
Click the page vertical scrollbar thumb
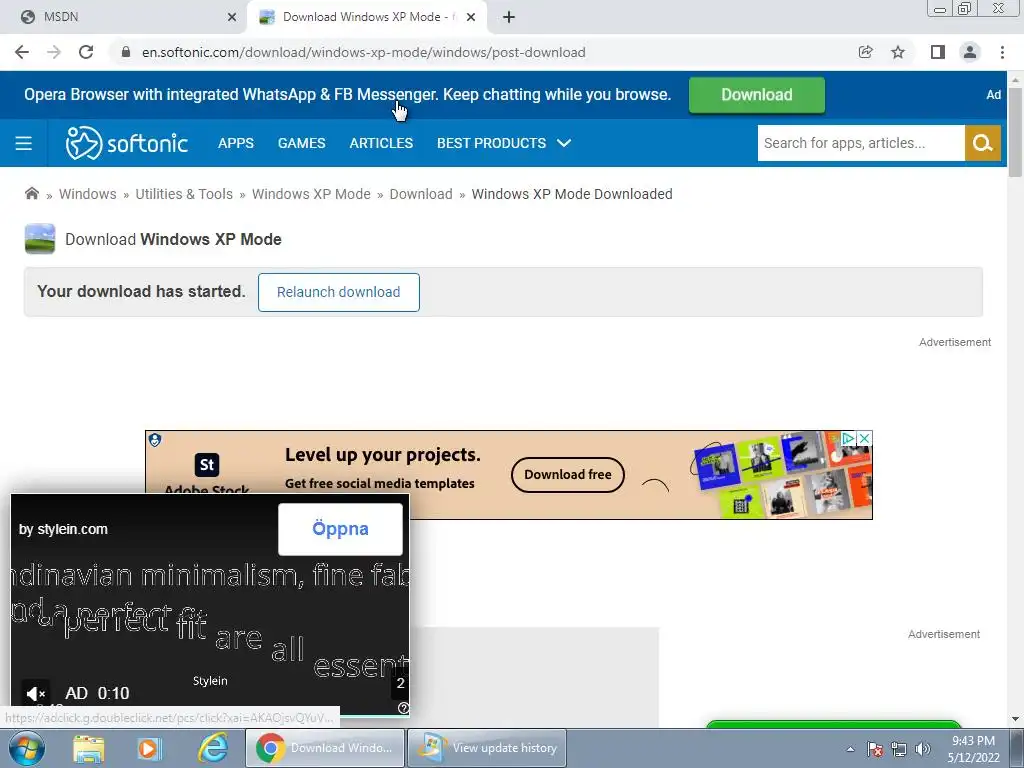[1015, 132]
